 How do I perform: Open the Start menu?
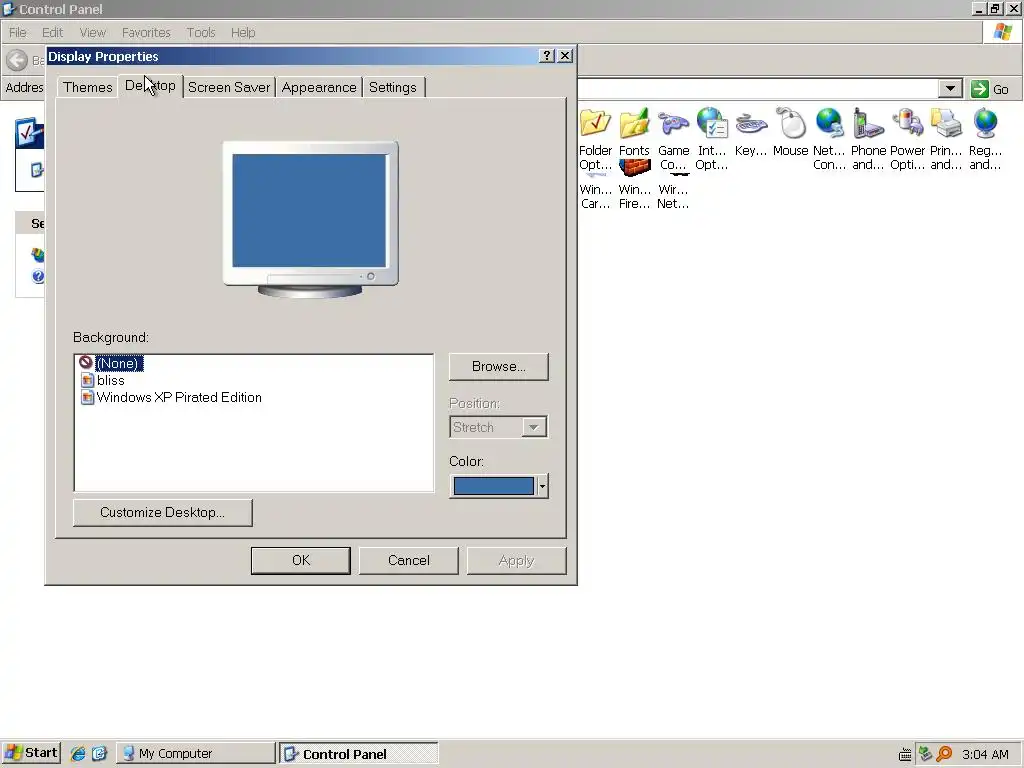(x=31, y=753)
